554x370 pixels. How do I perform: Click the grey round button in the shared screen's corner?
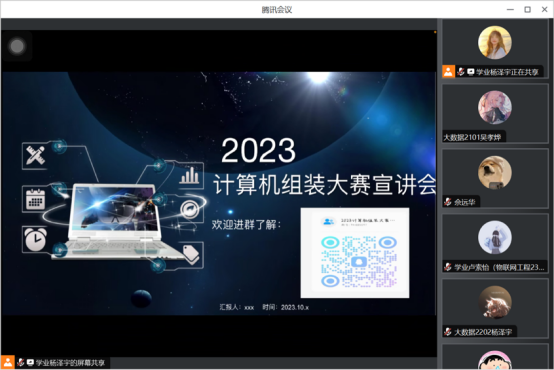(x=17, y=46)
